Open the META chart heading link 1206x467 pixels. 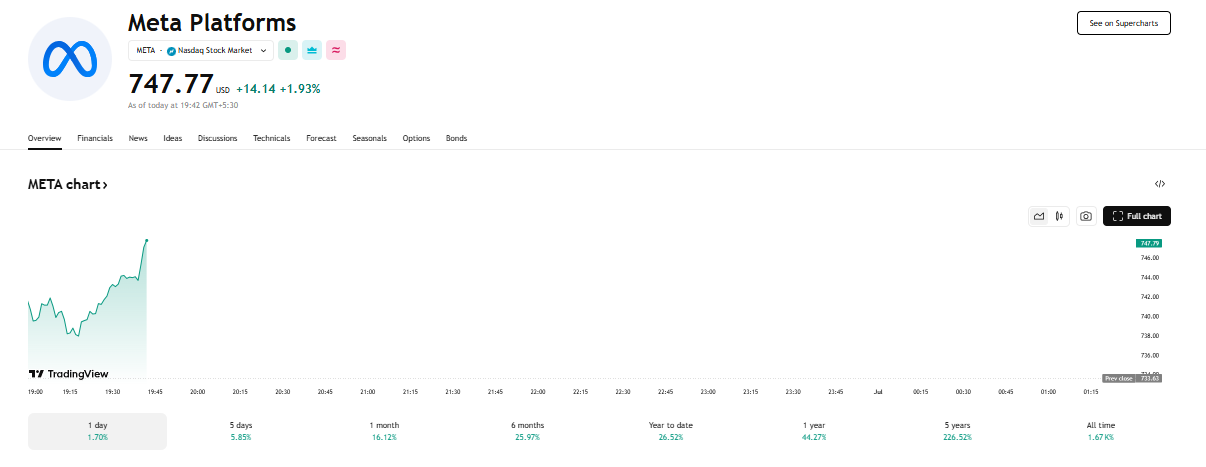68,185
